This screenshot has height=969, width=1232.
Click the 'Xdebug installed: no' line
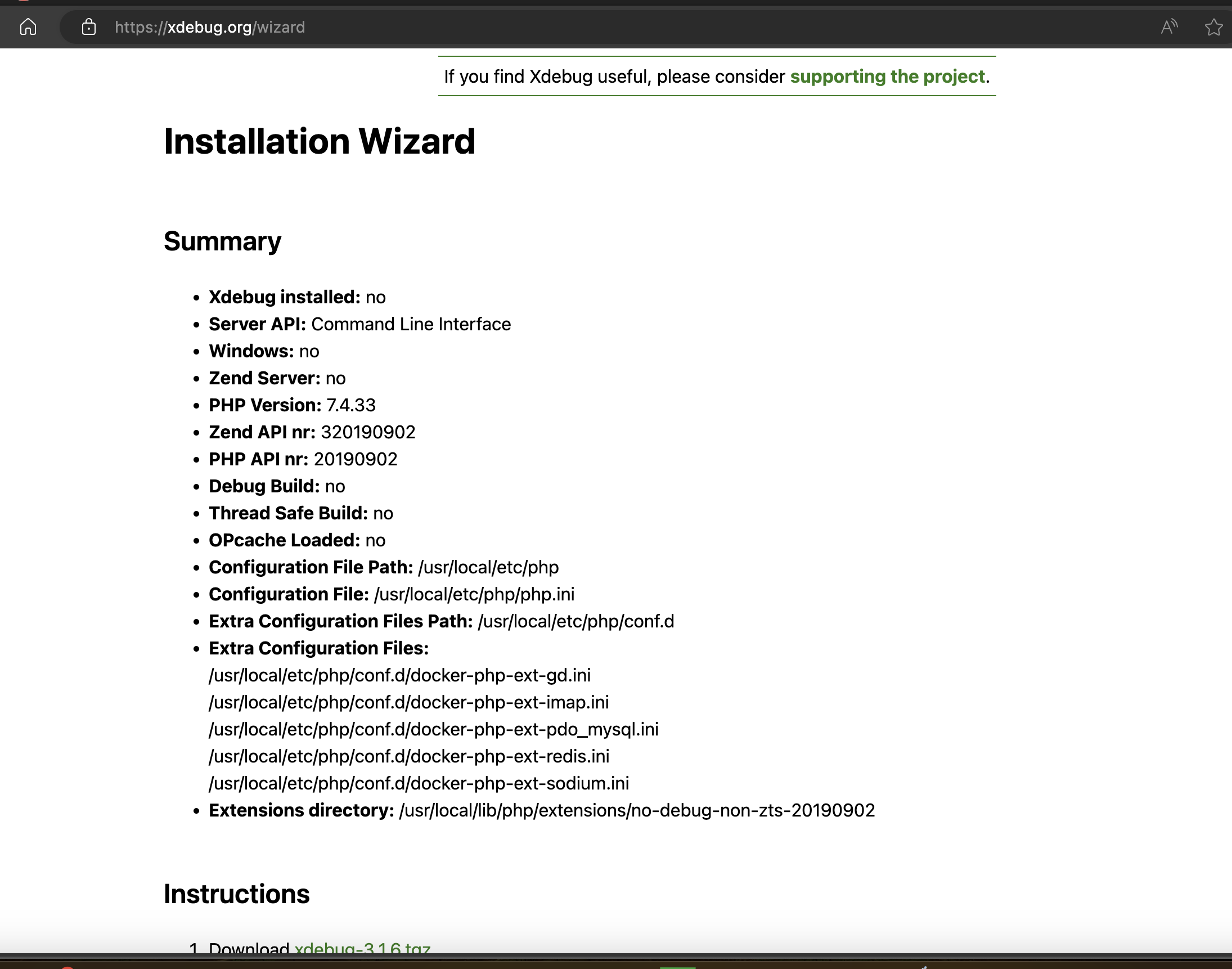pyautogui.click(x=296, y=297)
